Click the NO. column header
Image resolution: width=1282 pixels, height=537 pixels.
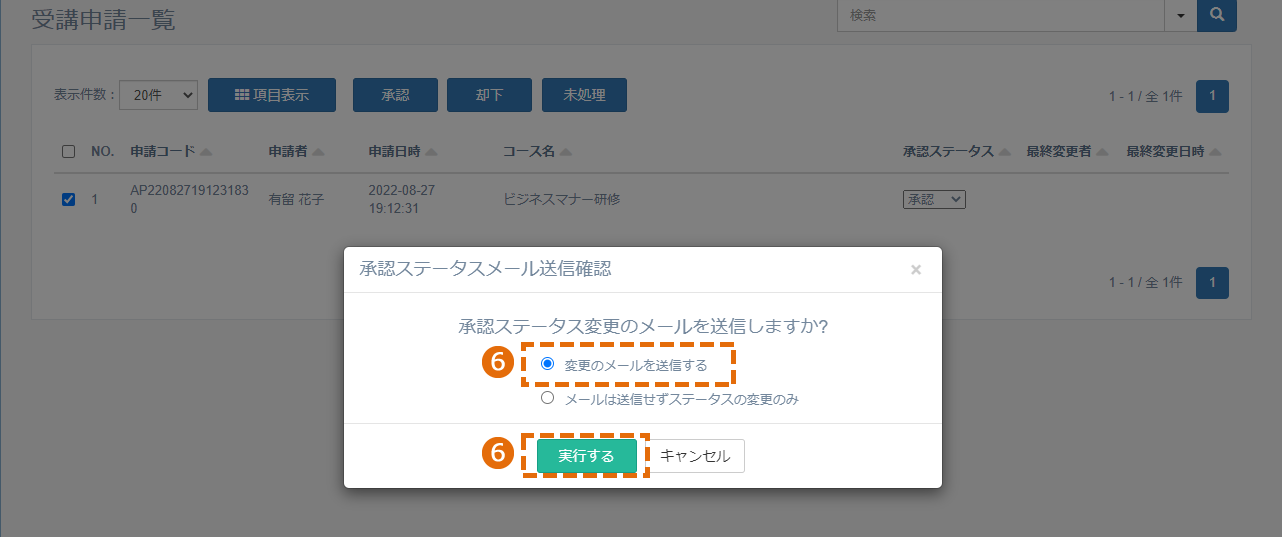tap(103, 152)
